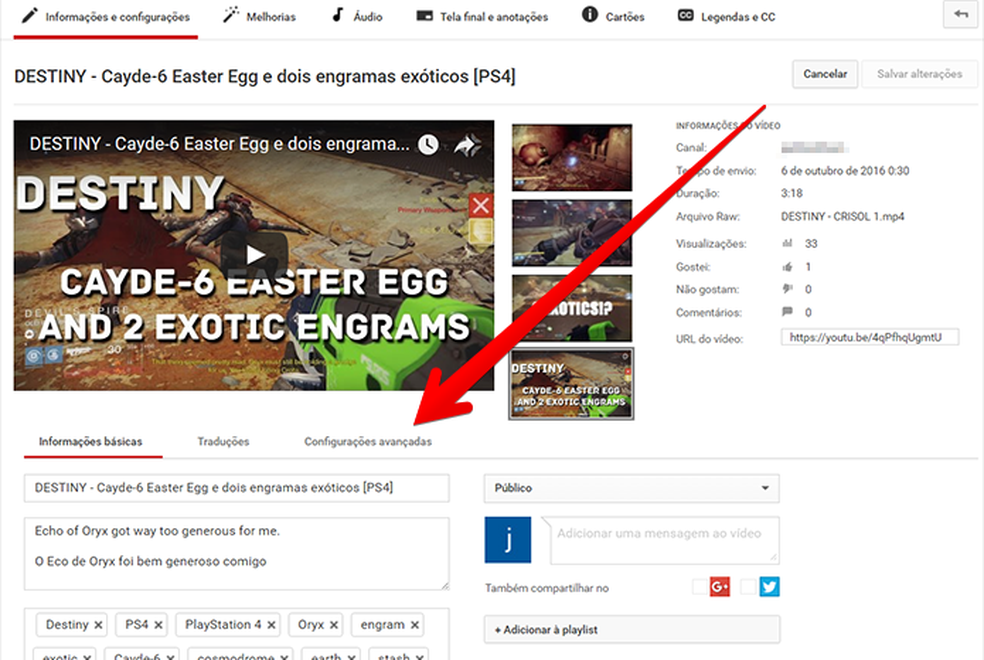
Task: Close the red X annotation on video
Action: pyautogui.click(x=481, y=205)
